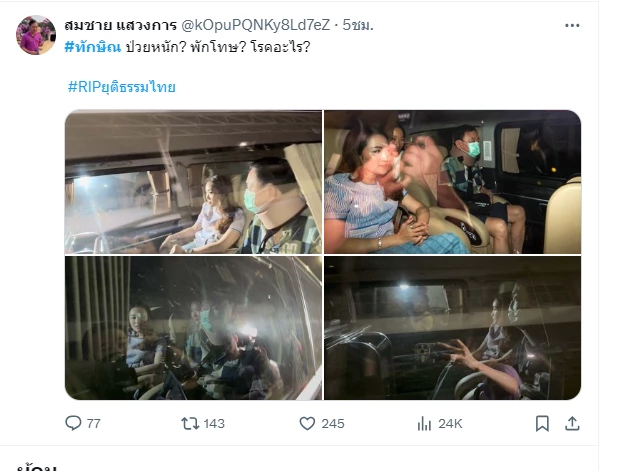Click the 143 retweet count
The height and width of the screenshot is (471, 628).
pyautogui.click(x=214, y=423)
